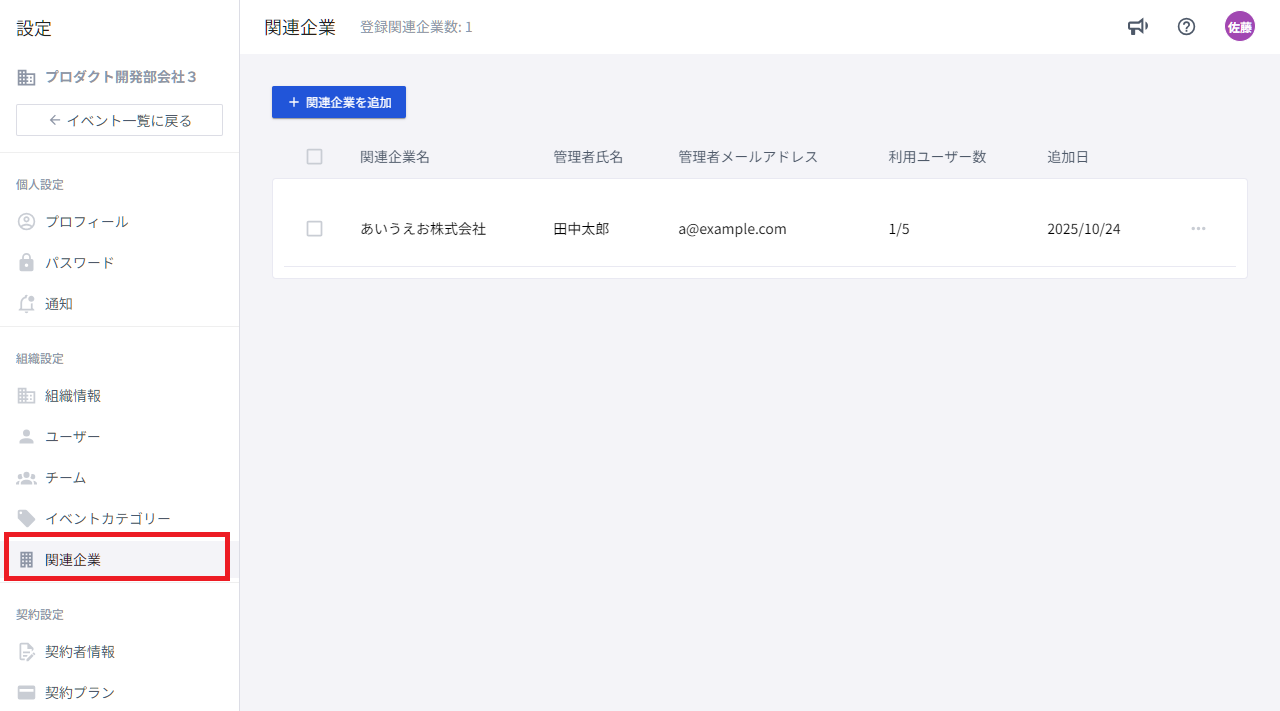The image size is (1280, 711).
Task: Check the box for あいうえお株式会社 row
Action: click(x=314, y=229)
